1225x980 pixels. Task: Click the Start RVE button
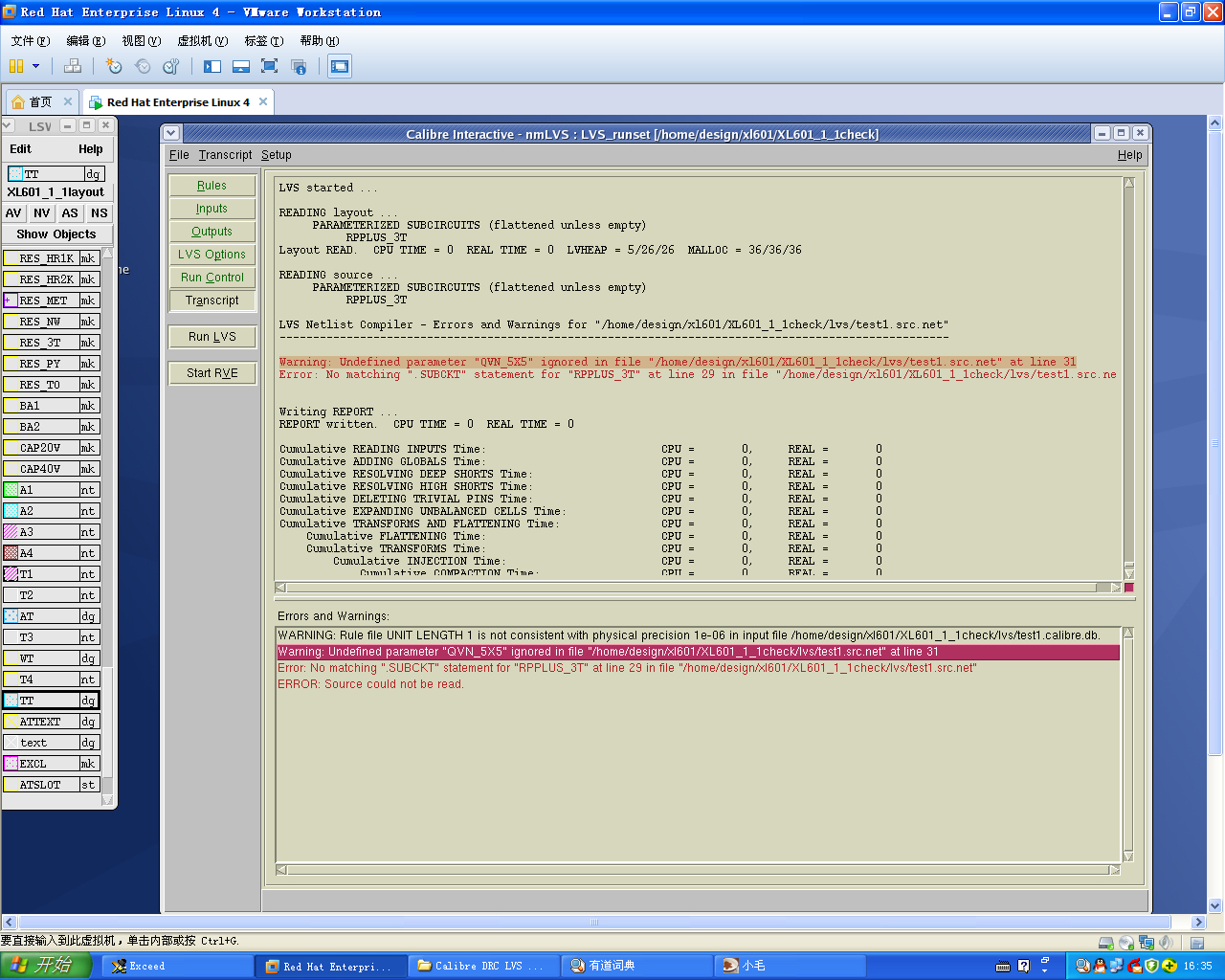(x=212, y=373)
